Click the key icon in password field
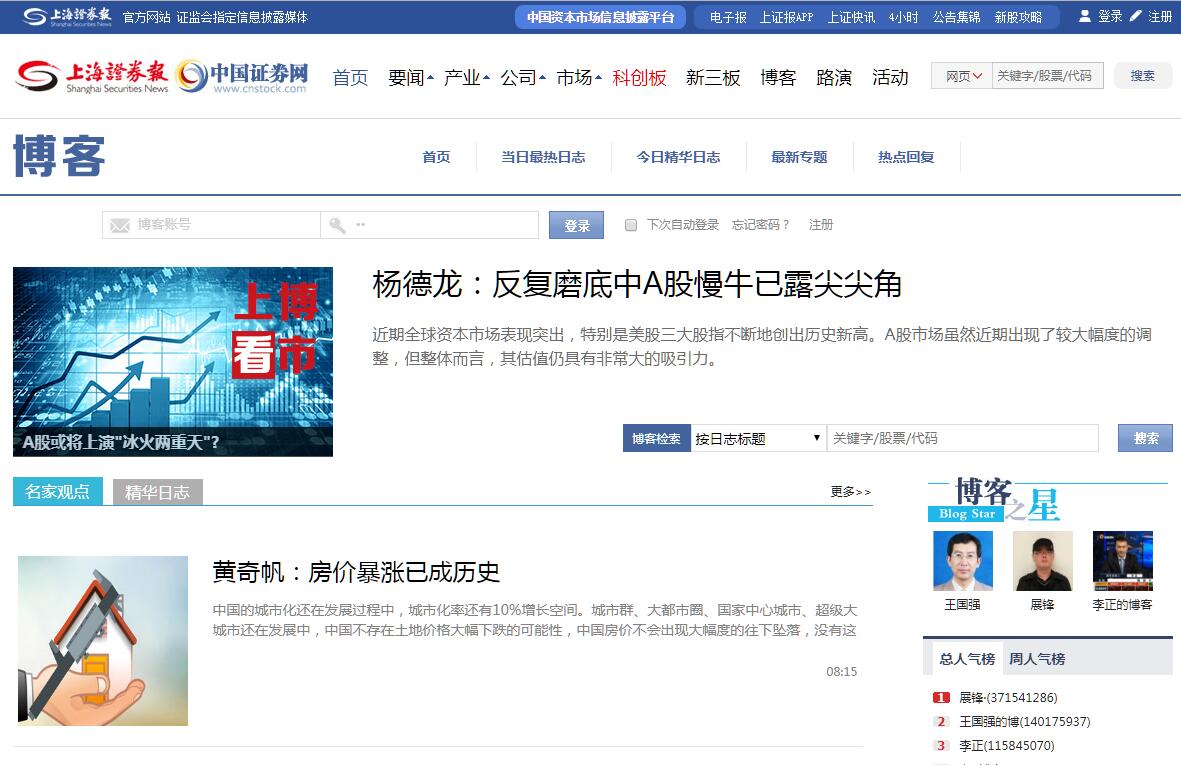 pos(338,225)
